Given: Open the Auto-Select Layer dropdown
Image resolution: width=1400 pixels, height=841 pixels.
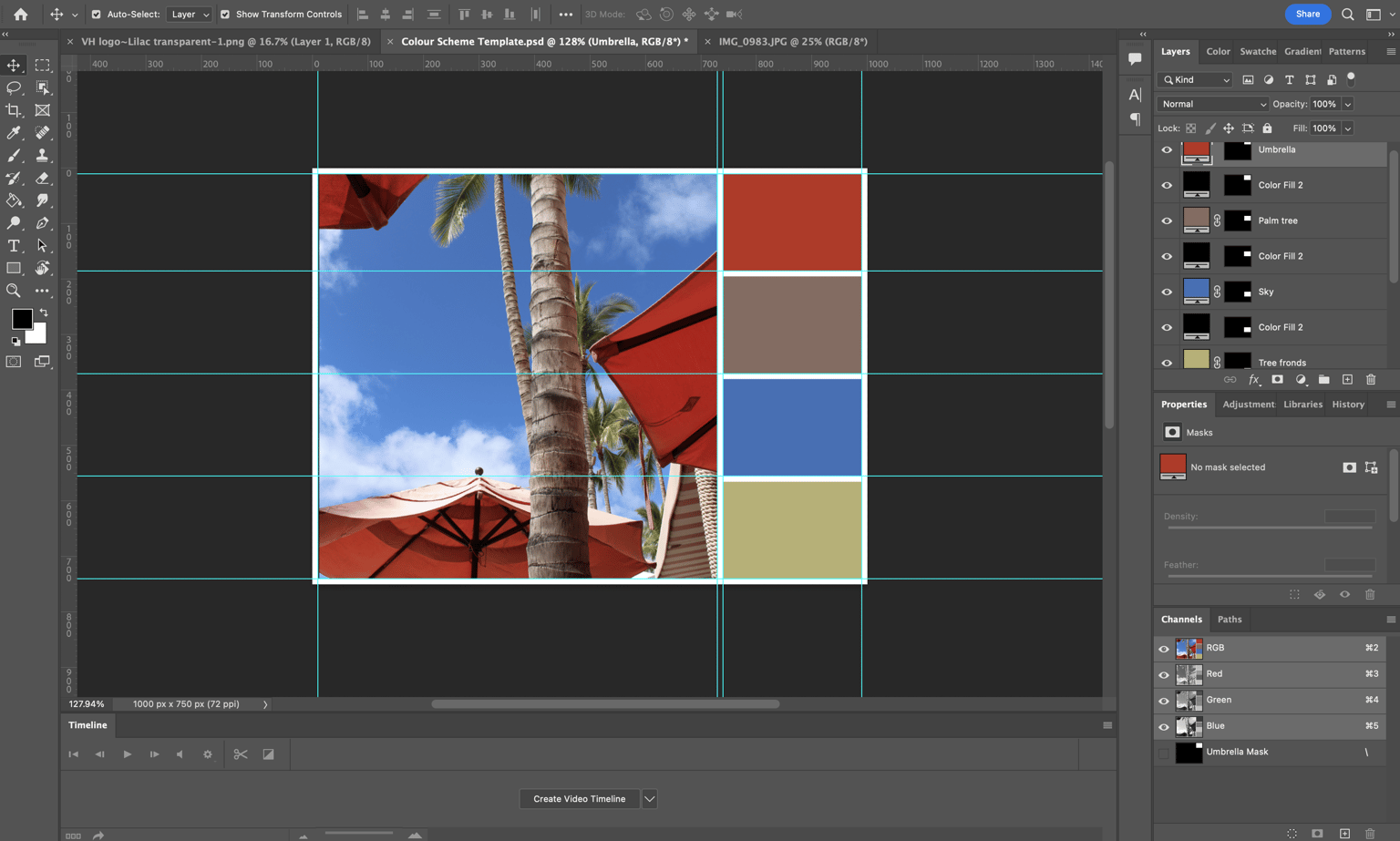Looking at the screenshot, I should pyautogui.click(x=189, y=15).
